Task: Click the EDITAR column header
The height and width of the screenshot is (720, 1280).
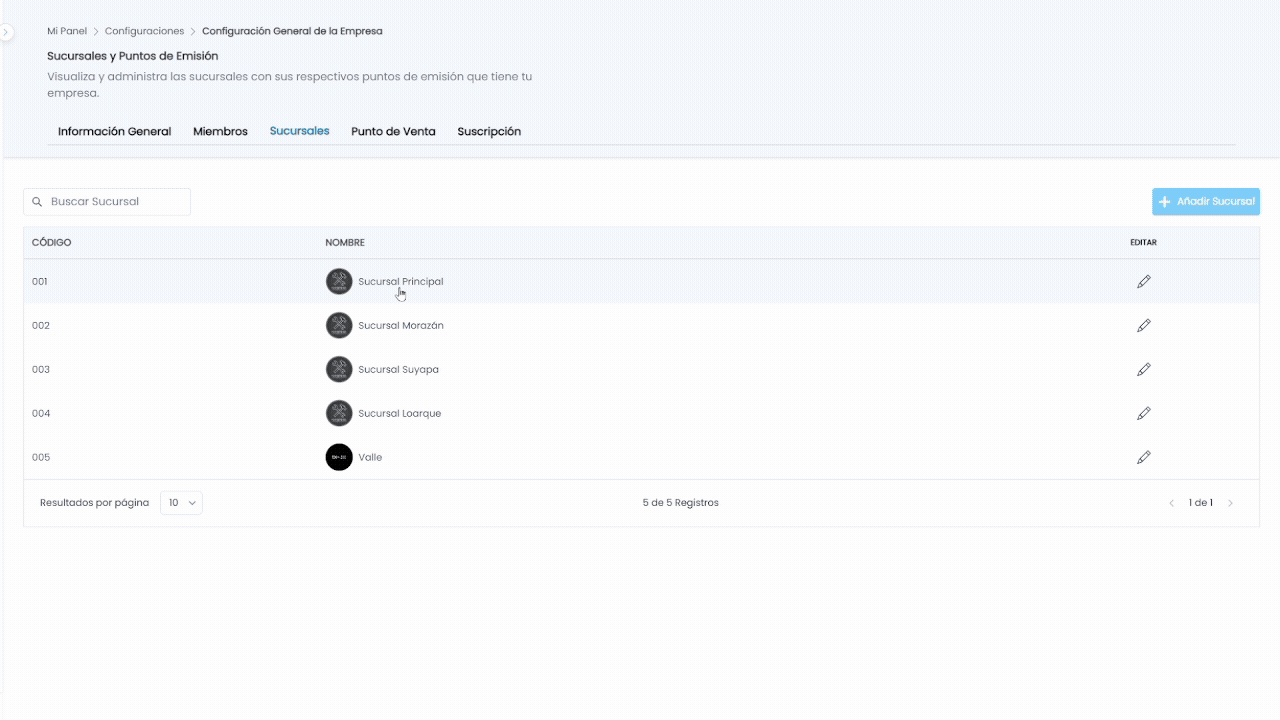Action: tap(1143, 243)
